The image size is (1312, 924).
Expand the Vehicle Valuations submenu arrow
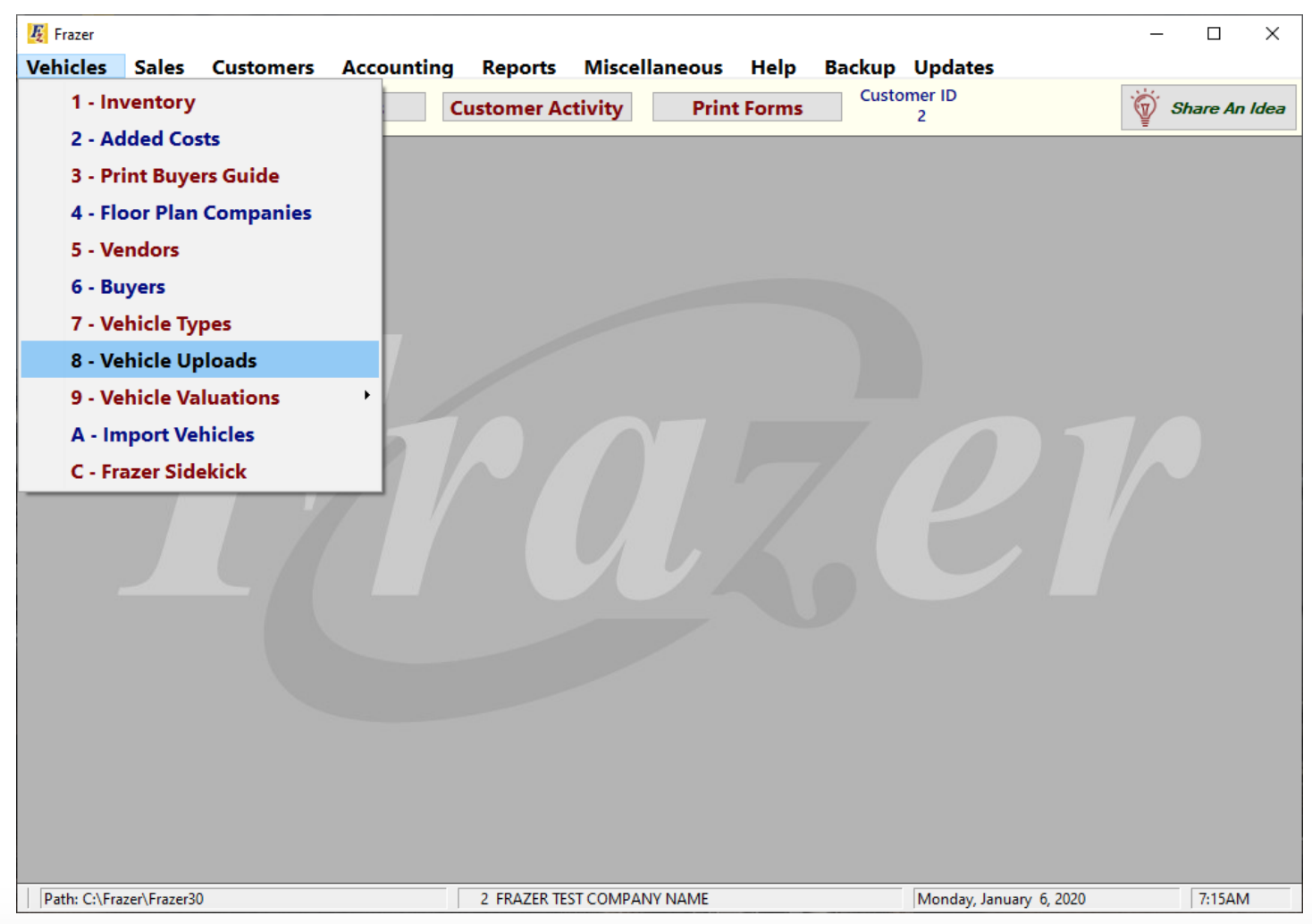click(x=366, y=396)
